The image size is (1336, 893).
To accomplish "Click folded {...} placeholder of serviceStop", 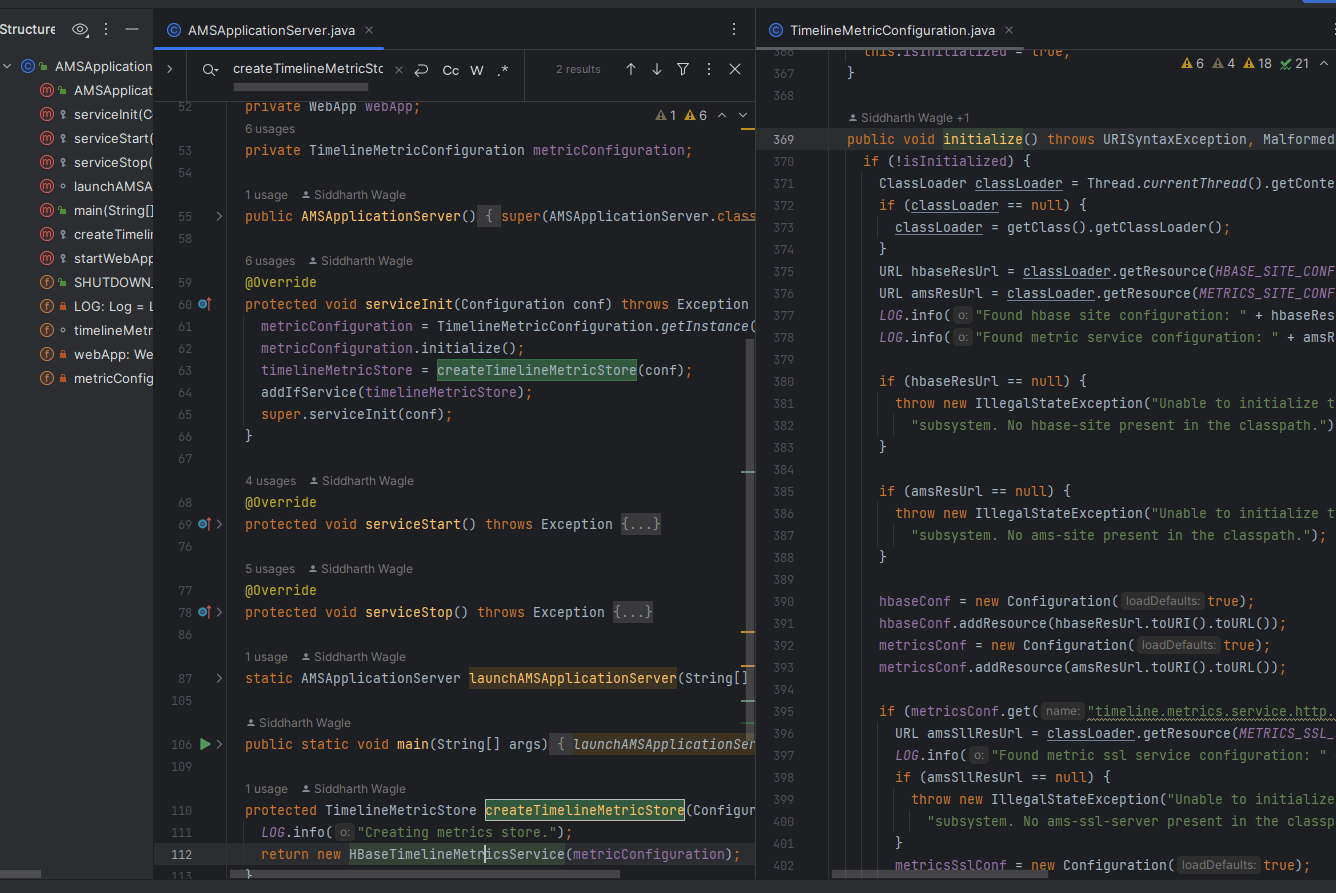I will (x=633, y=612).
